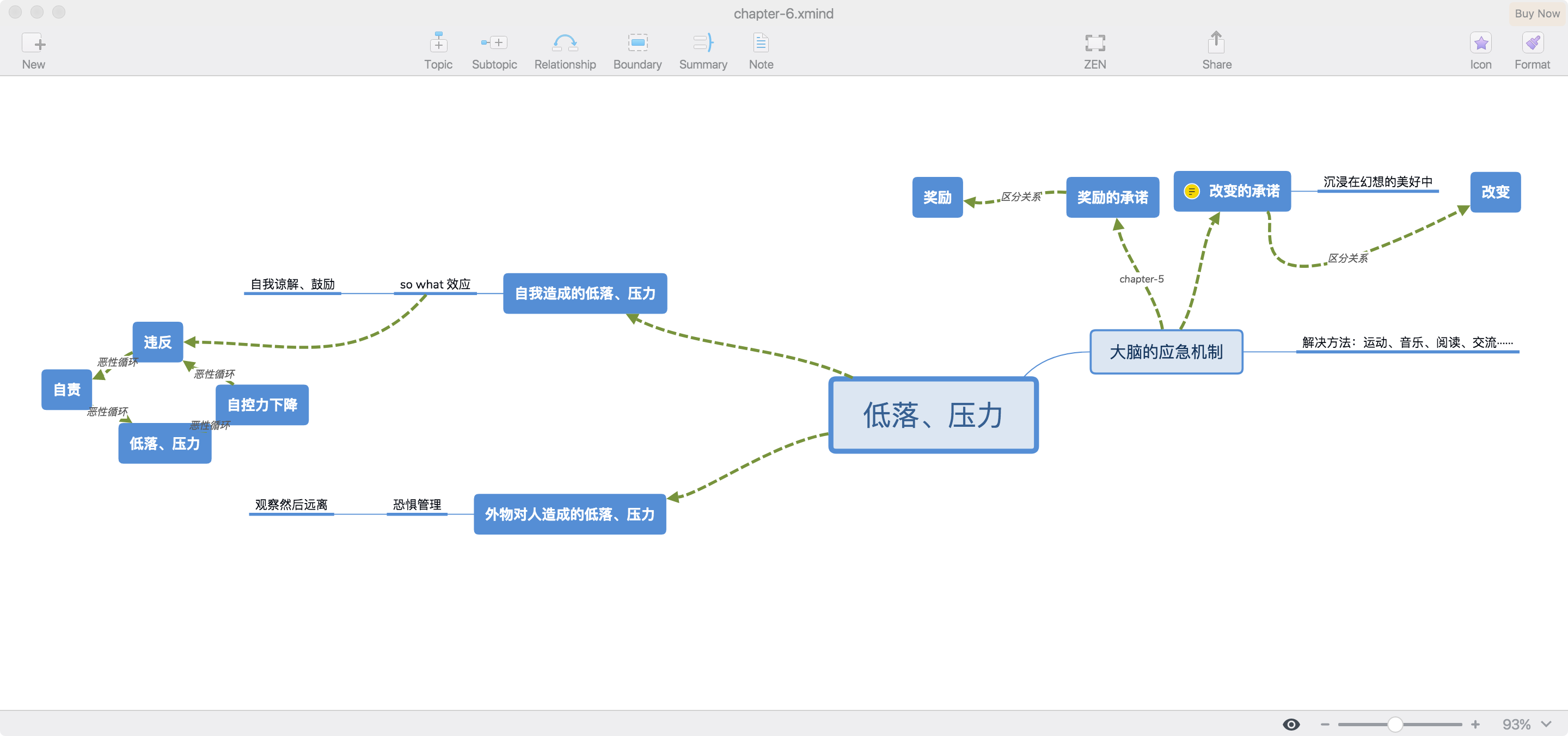Click the Buy Now button
The height and width of the screenshot is (736, 1568).
[1536, 14]
